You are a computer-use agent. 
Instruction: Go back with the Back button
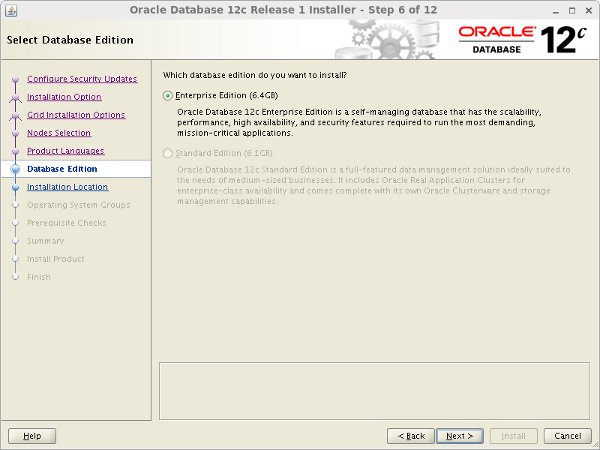coord(411,436)
